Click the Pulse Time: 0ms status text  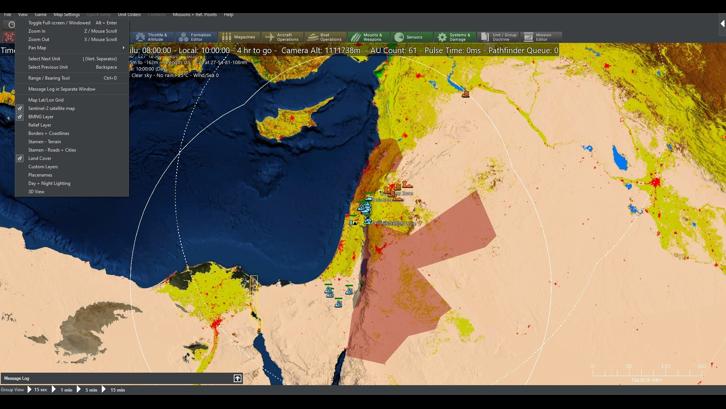[452, 50]
